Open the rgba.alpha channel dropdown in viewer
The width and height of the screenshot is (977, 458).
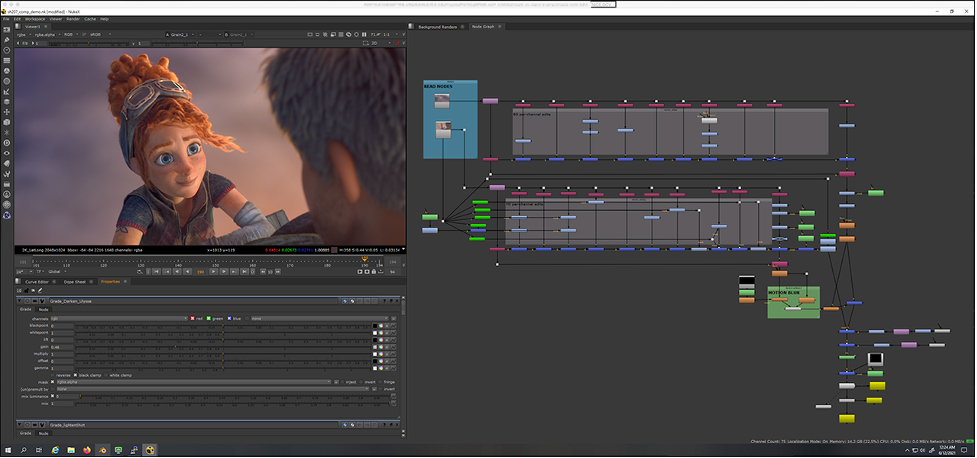(x=48, y=34)
